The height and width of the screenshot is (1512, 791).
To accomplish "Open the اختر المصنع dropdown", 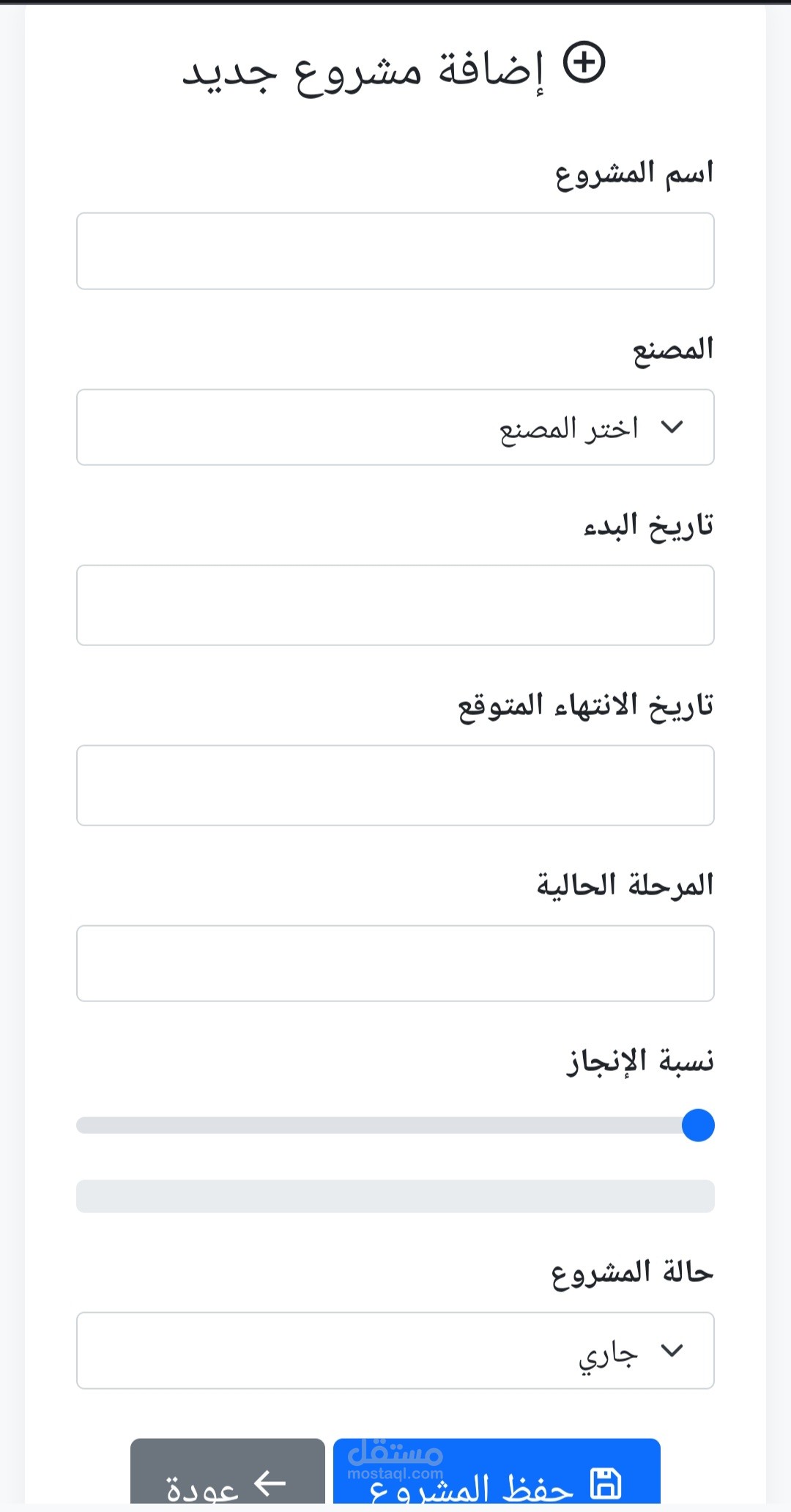I will (395, 427).
